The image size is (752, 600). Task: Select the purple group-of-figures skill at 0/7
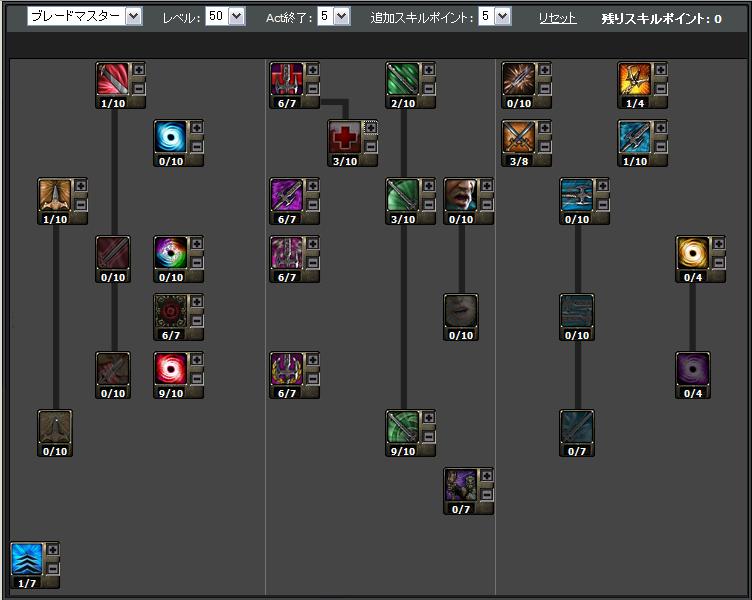461,485
